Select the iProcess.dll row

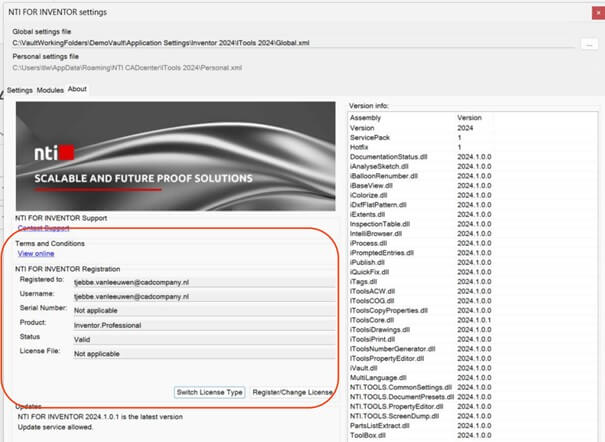coord(473,243)
